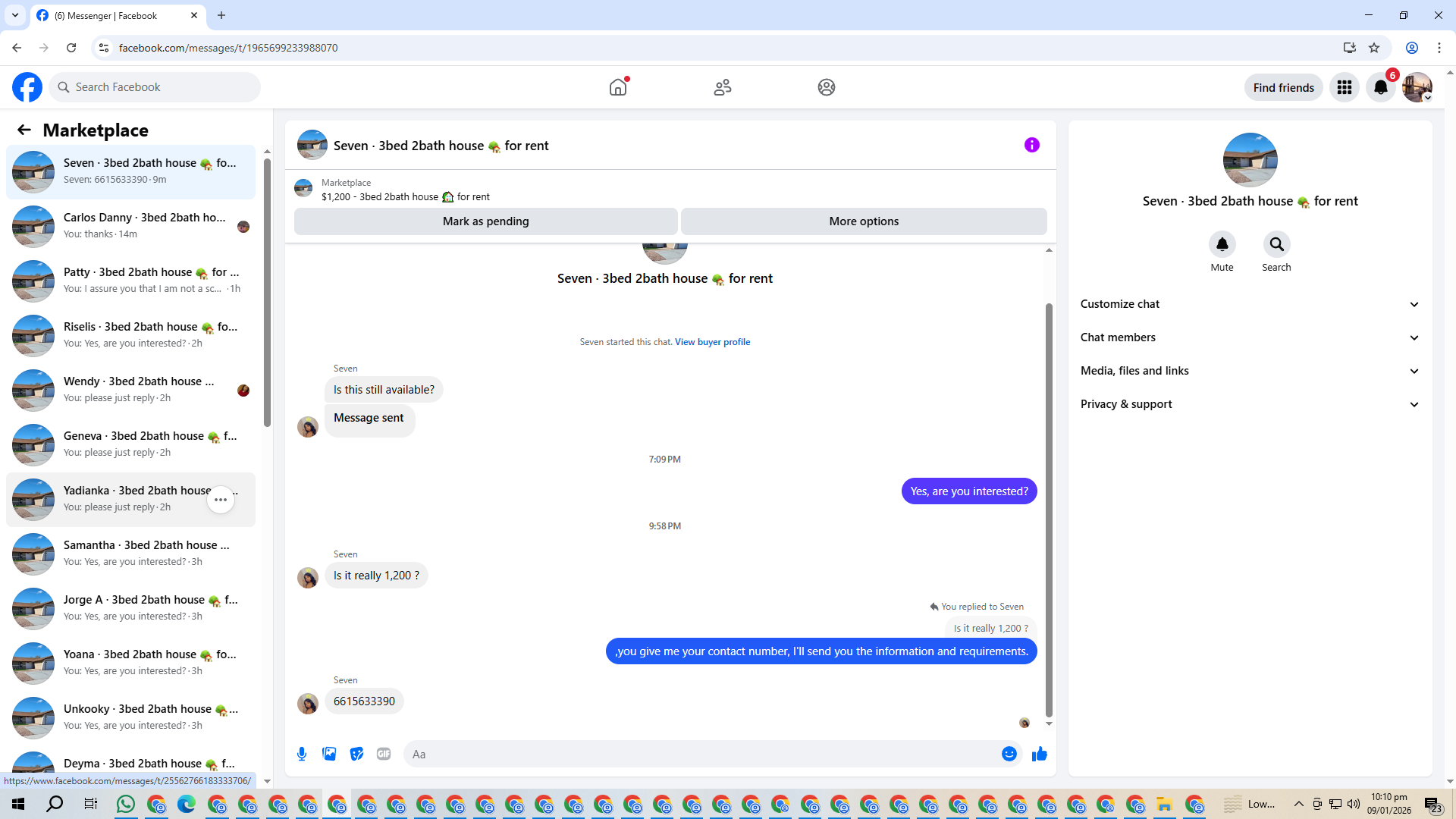The image size is (1456, 819).
Task: Mute this conversation's notifications
Action: (x=1222, y=245)
